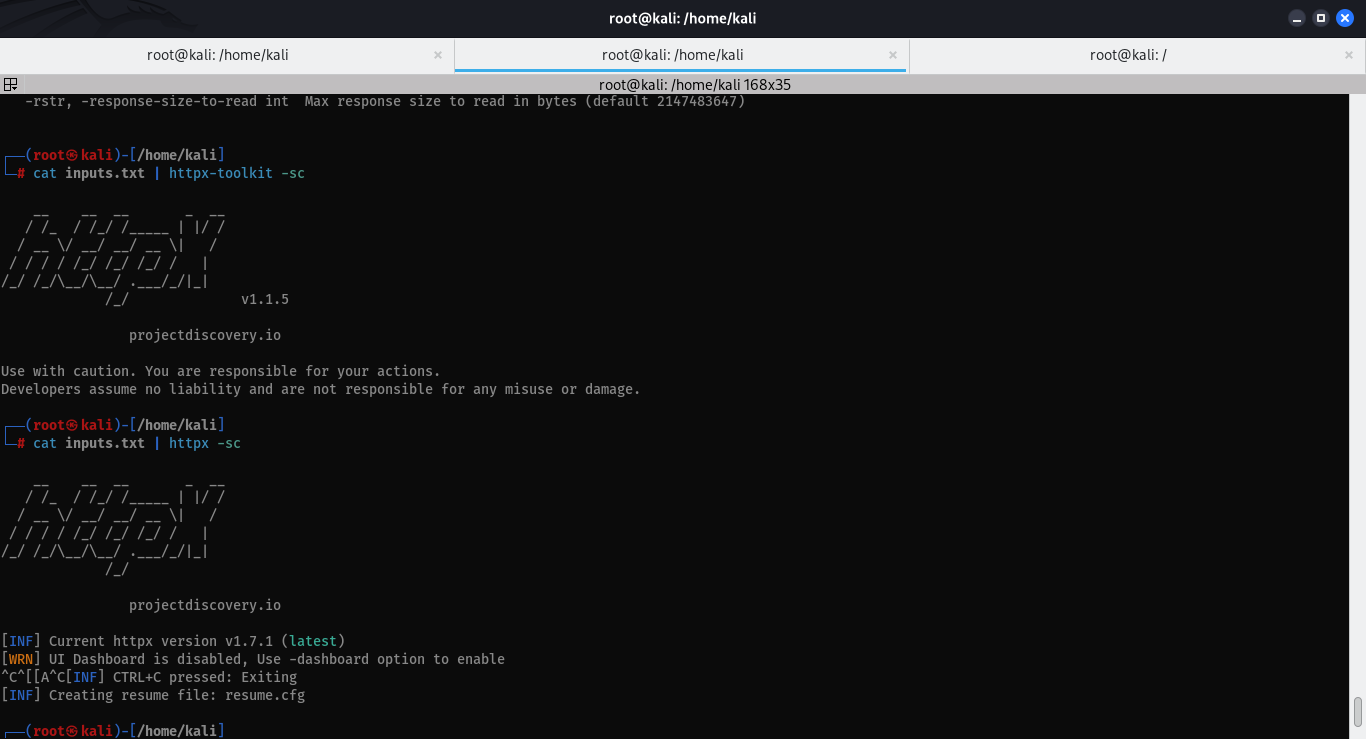Click the first projectdiscovery.io text under v1.1.5

point(205,335)
